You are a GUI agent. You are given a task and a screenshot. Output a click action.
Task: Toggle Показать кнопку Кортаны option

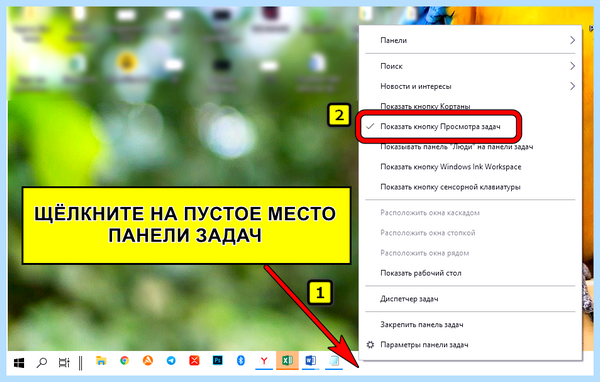click(470, 106)
